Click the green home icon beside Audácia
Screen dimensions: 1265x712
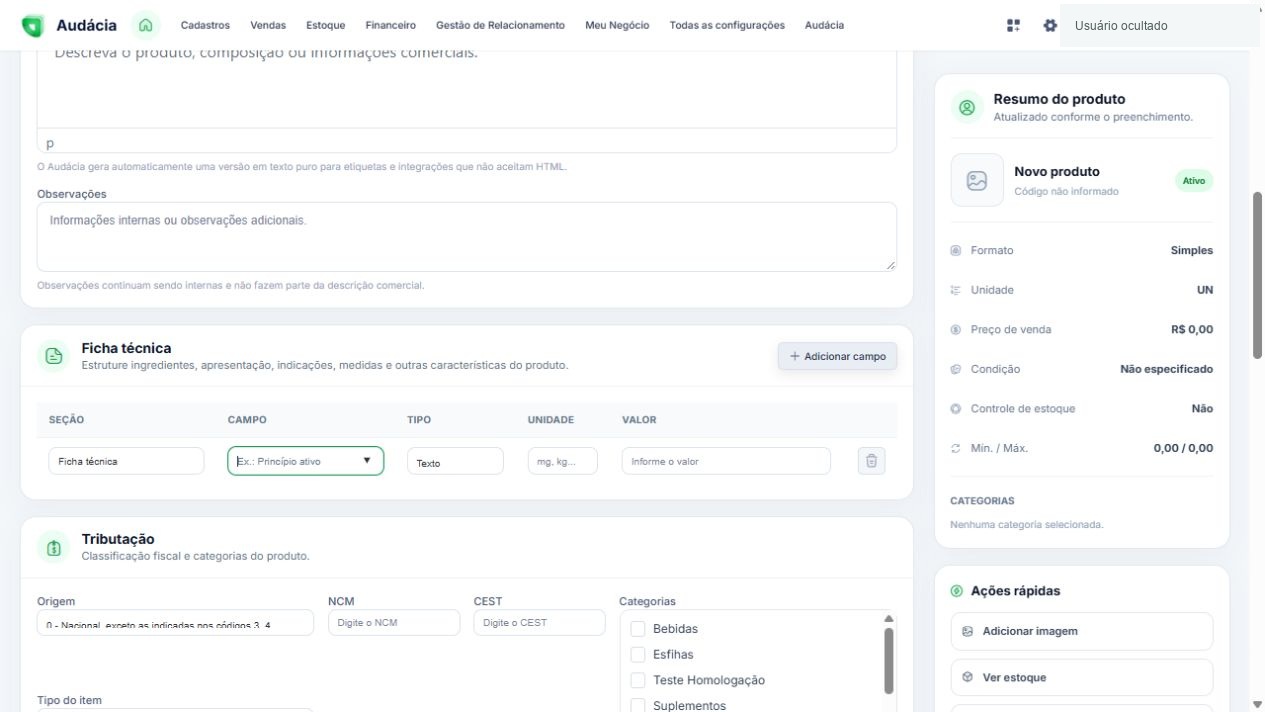146,25
